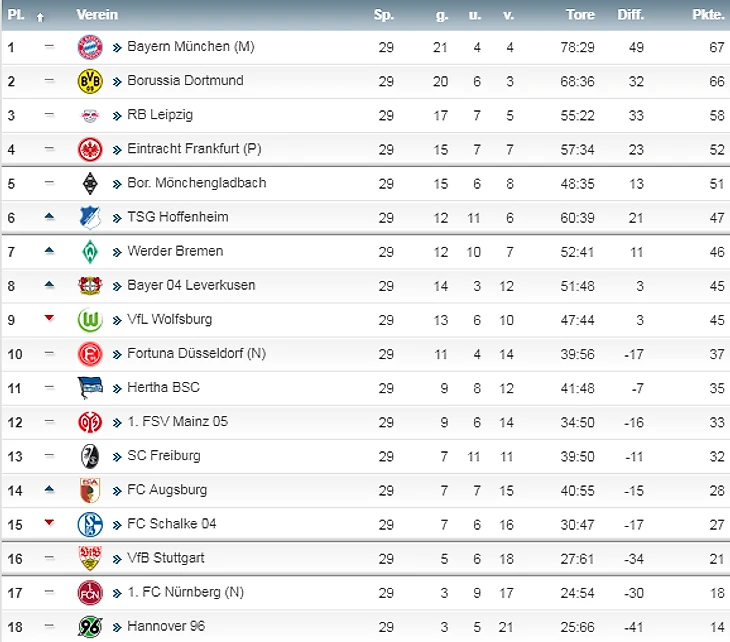
Task: Click the Werder Bremen diamond logo
Action: click(x=90, y=251)
